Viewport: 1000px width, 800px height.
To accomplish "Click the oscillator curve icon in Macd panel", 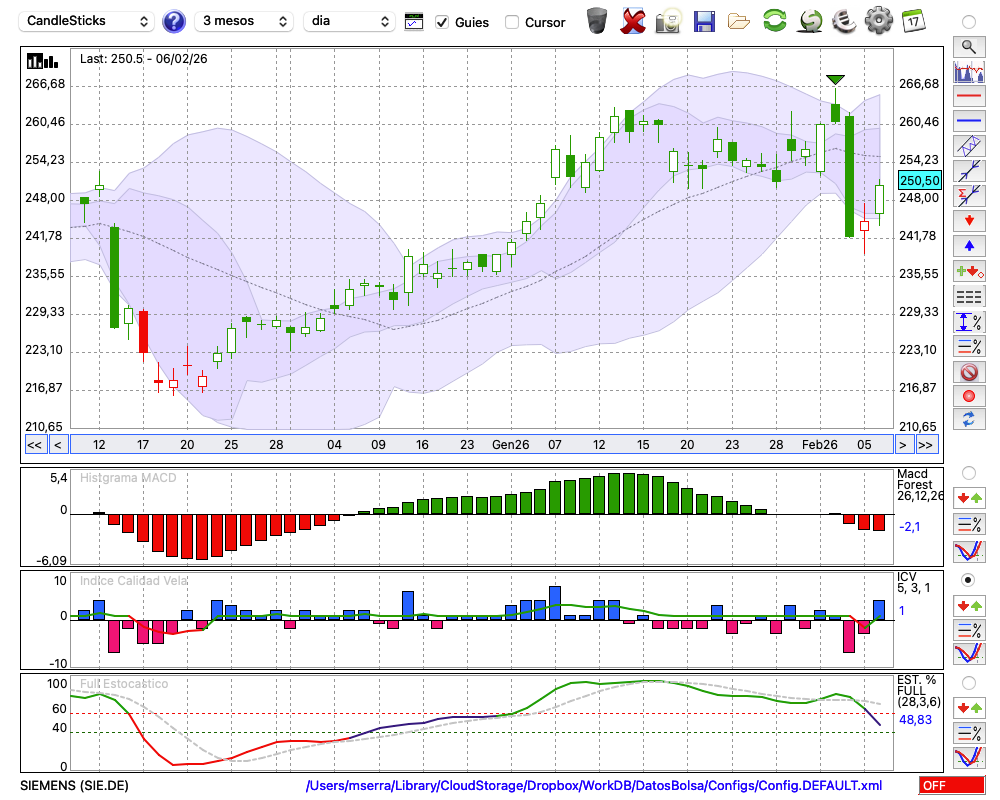I will (969, 551).
